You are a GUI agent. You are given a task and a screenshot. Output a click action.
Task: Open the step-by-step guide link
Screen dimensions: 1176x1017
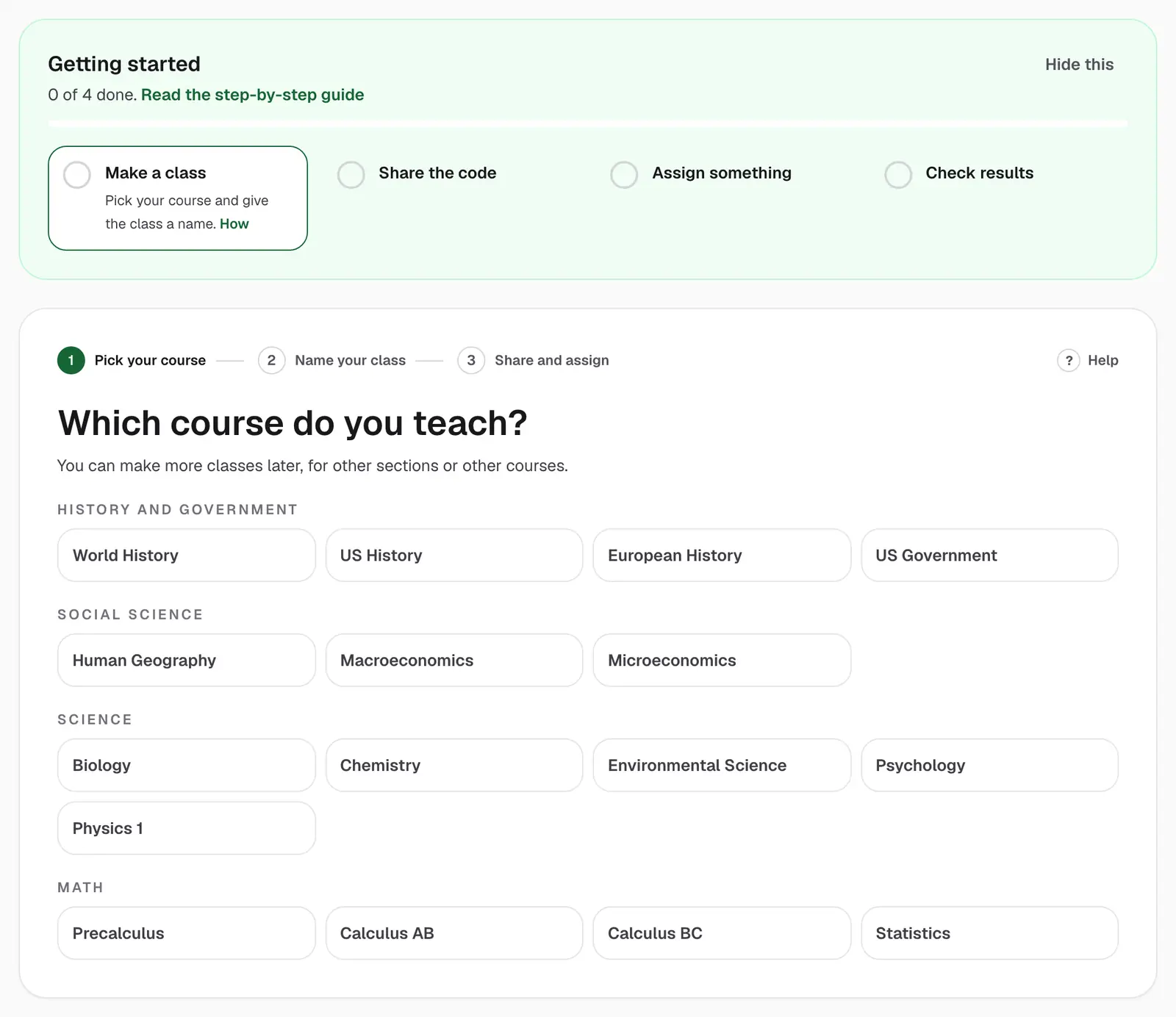(252, 95)
